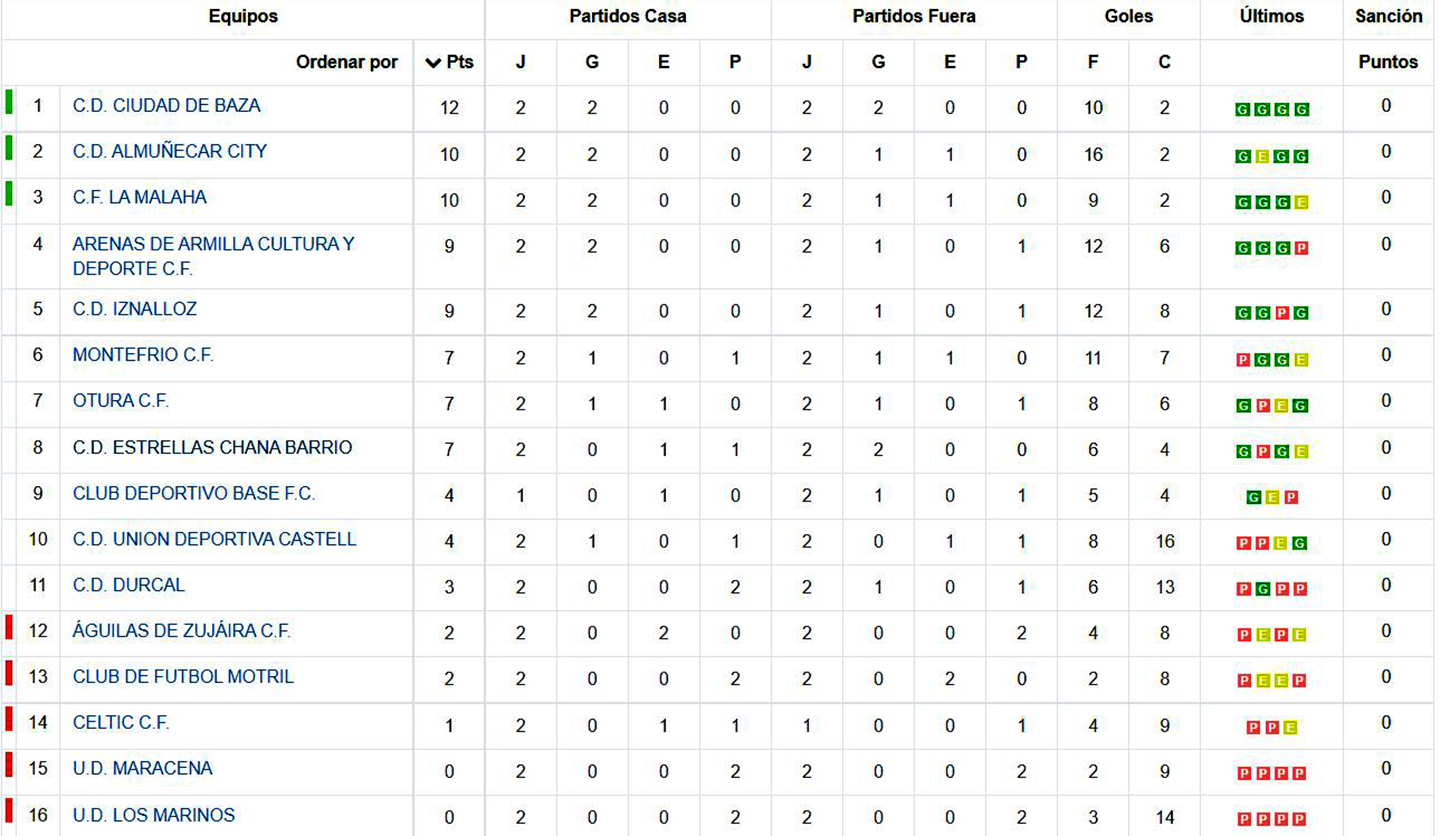Image resolution: width=1440 pixels, height=836 pixels.
Task: Click C.F. LA MALAHA team name
Action: (x=139, y=197)
